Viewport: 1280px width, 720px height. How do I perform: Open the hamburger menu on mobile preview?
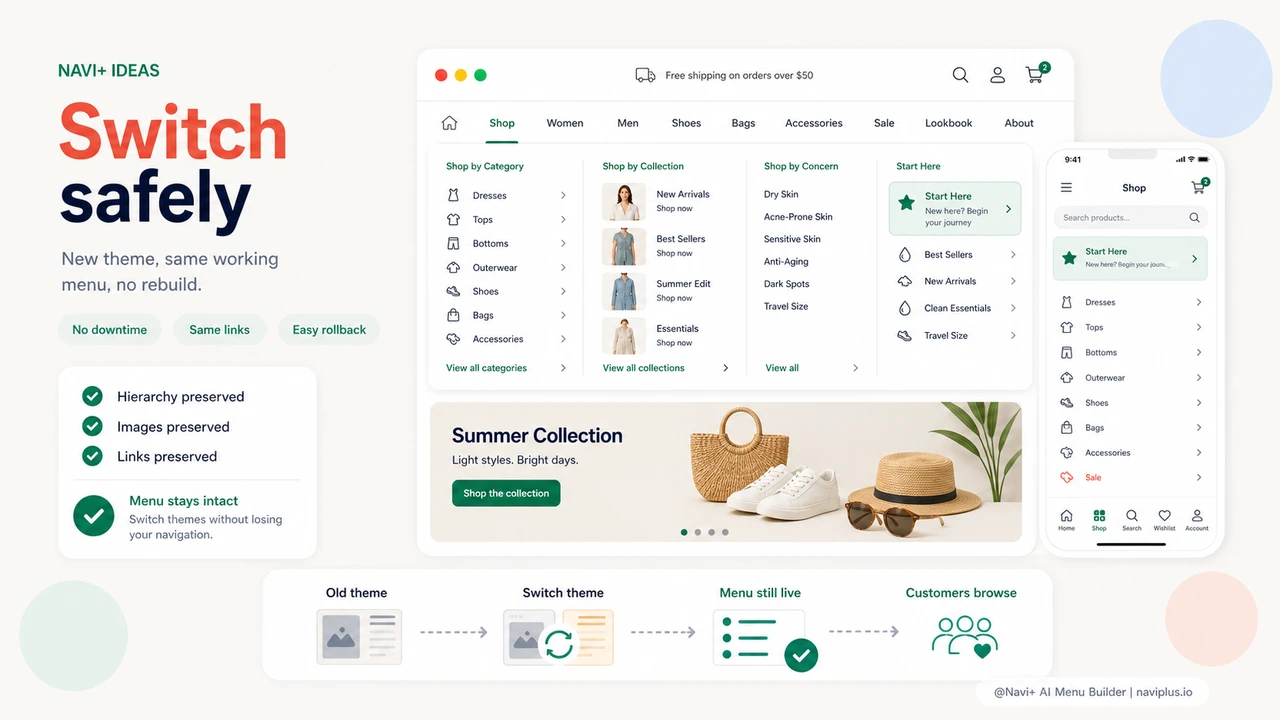click(x=1066, y=188)
